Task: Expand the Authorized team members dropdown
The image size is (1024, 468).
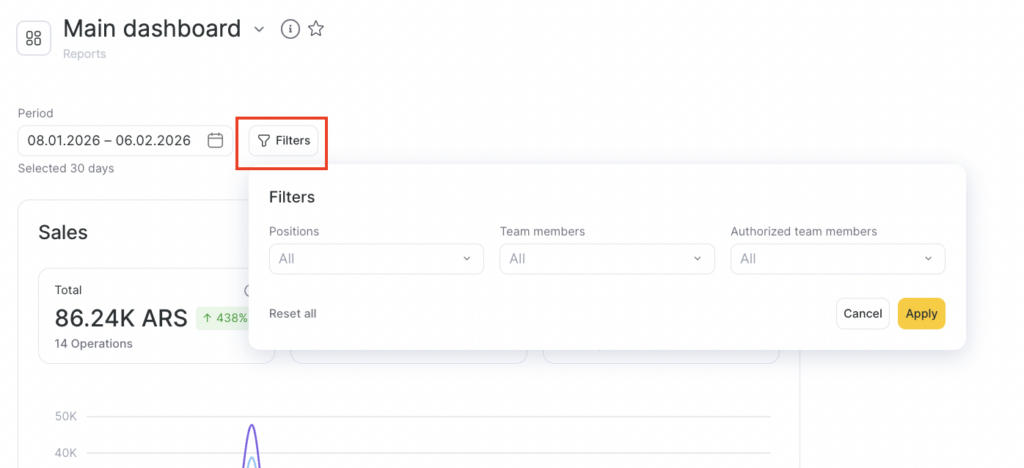Action: pyautogui.click(x=838, y=259)
